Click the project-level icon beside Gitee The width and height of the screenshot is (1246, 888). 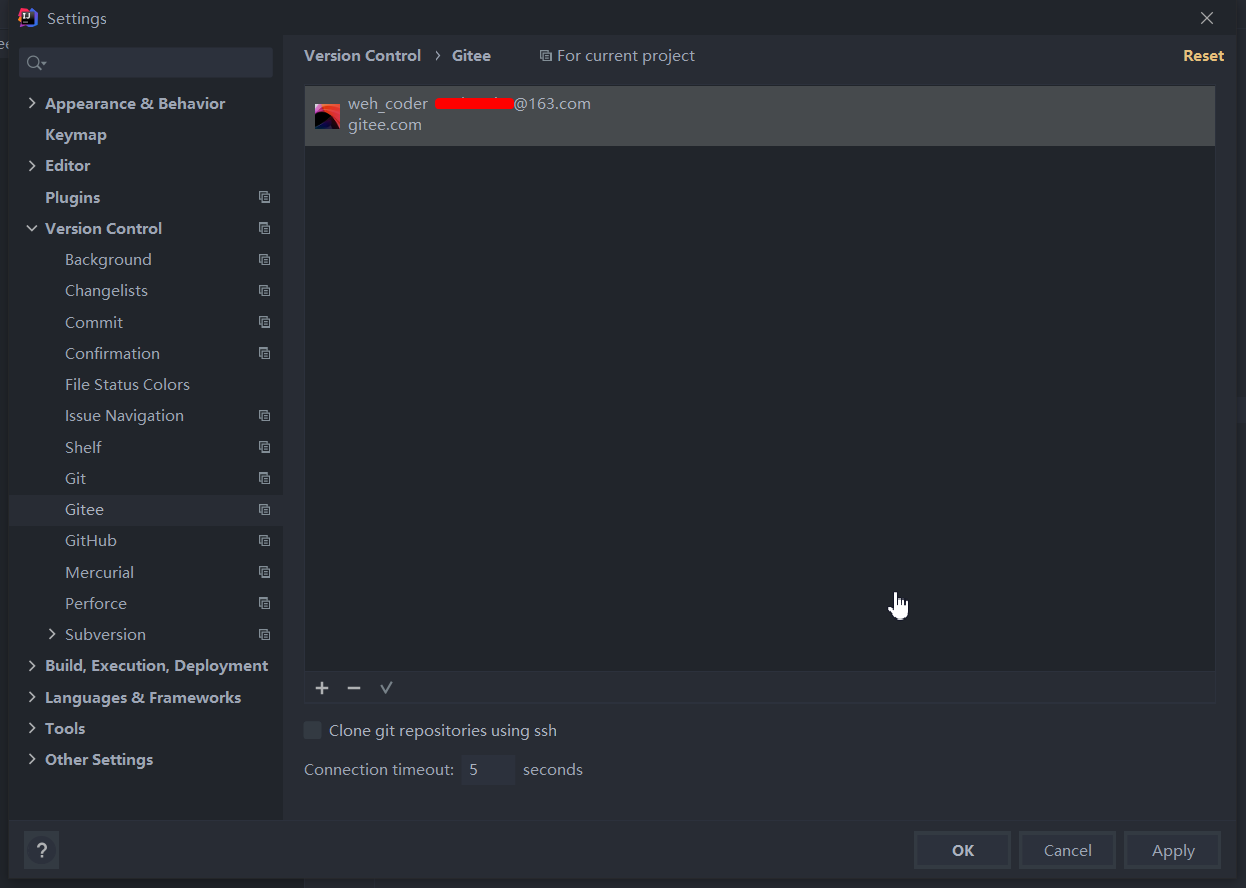(x=264, y=510)
